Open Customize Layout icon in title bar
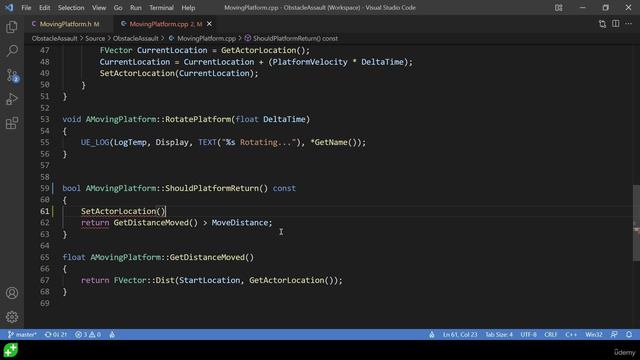The image size is (640, 360). 558,8
